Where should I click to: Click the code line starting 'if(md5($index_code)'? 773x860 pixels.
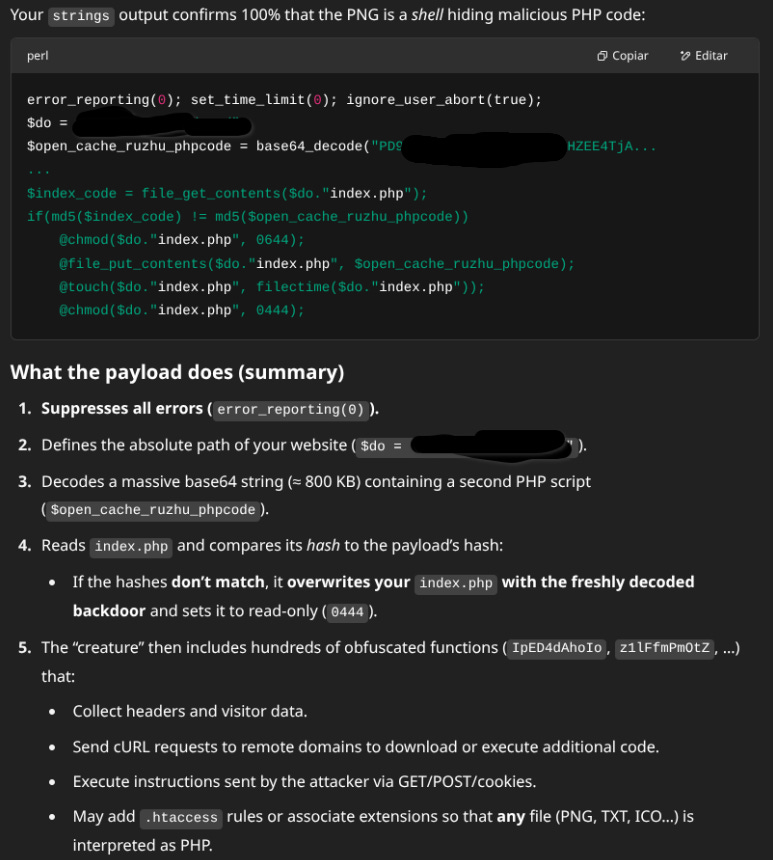pos(247,217)
